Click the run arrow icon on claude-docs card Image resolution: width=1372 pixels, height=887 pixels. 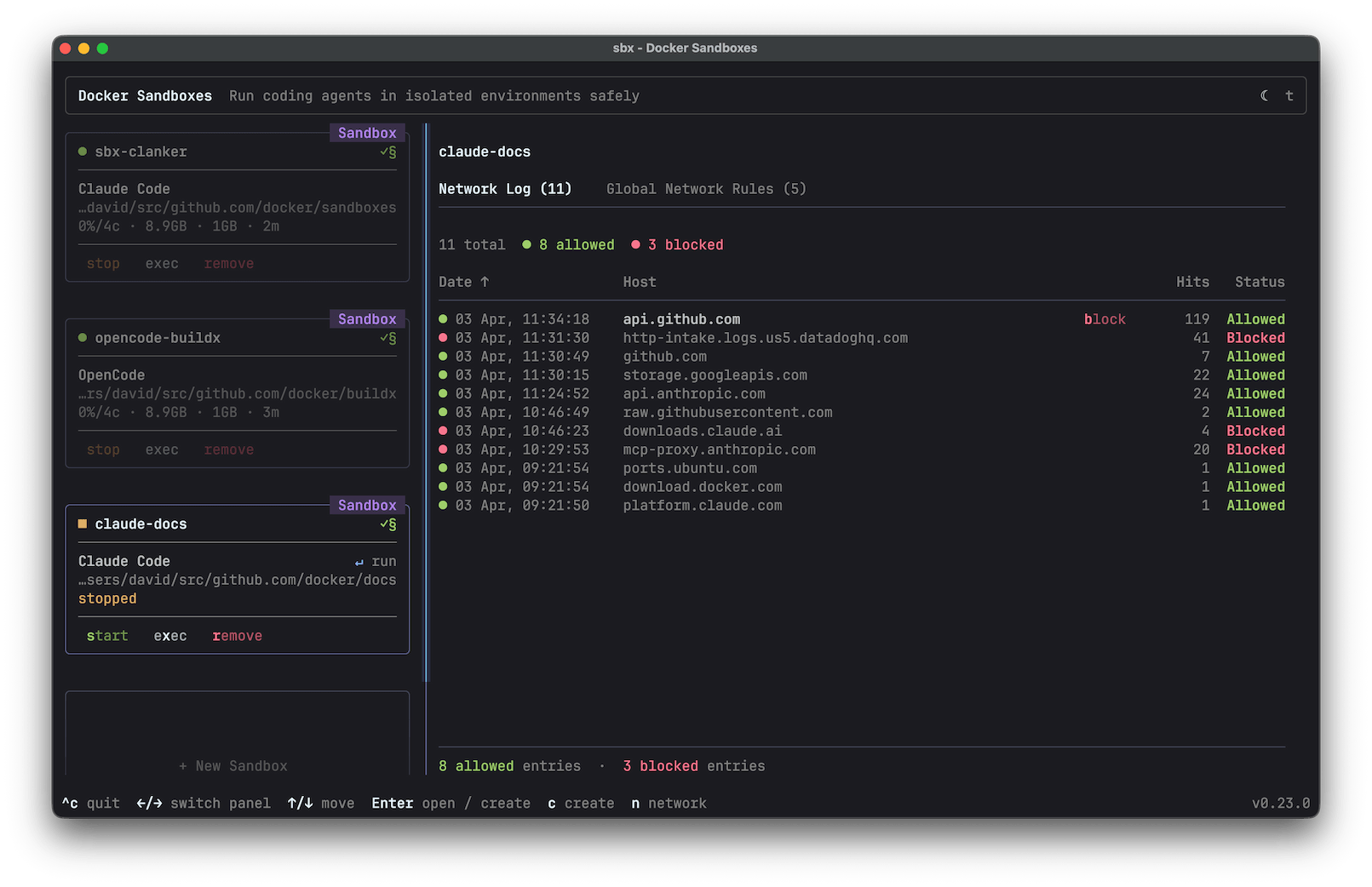point(361,561)
